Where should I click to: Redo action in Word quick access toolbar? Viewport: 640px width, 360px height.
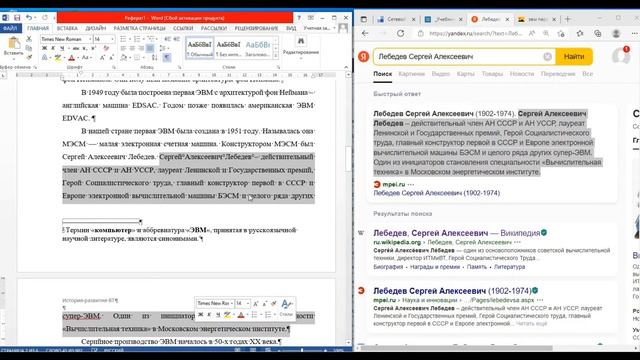click(44, 18)
